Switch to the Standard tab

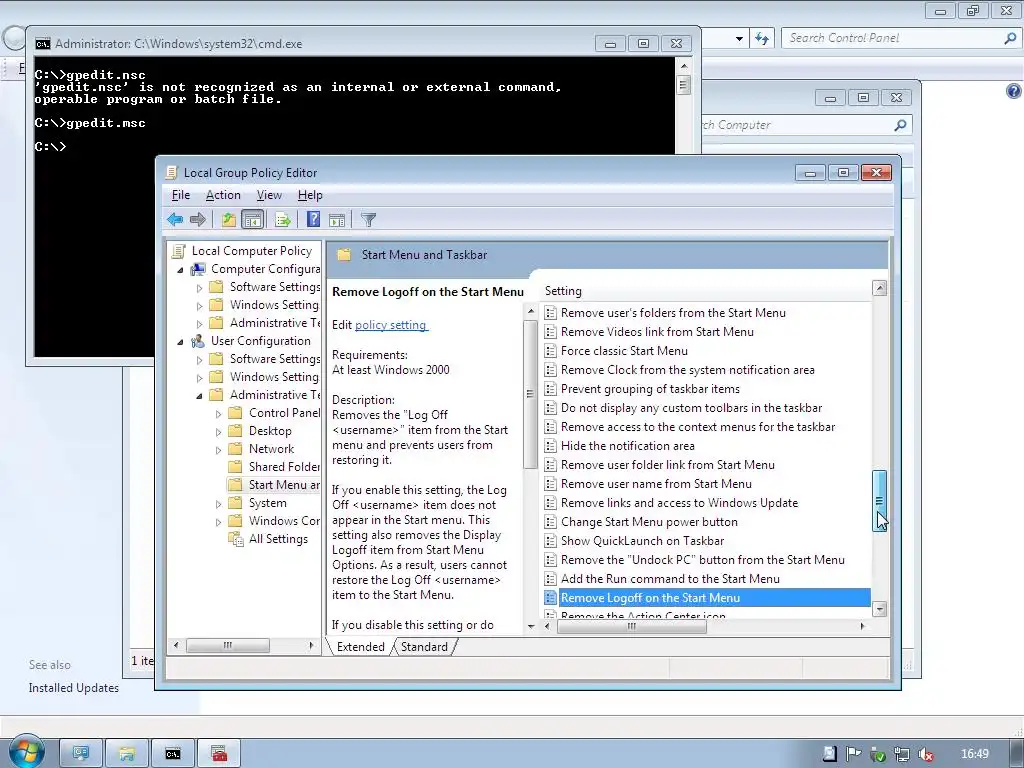[x=424, y=647]
